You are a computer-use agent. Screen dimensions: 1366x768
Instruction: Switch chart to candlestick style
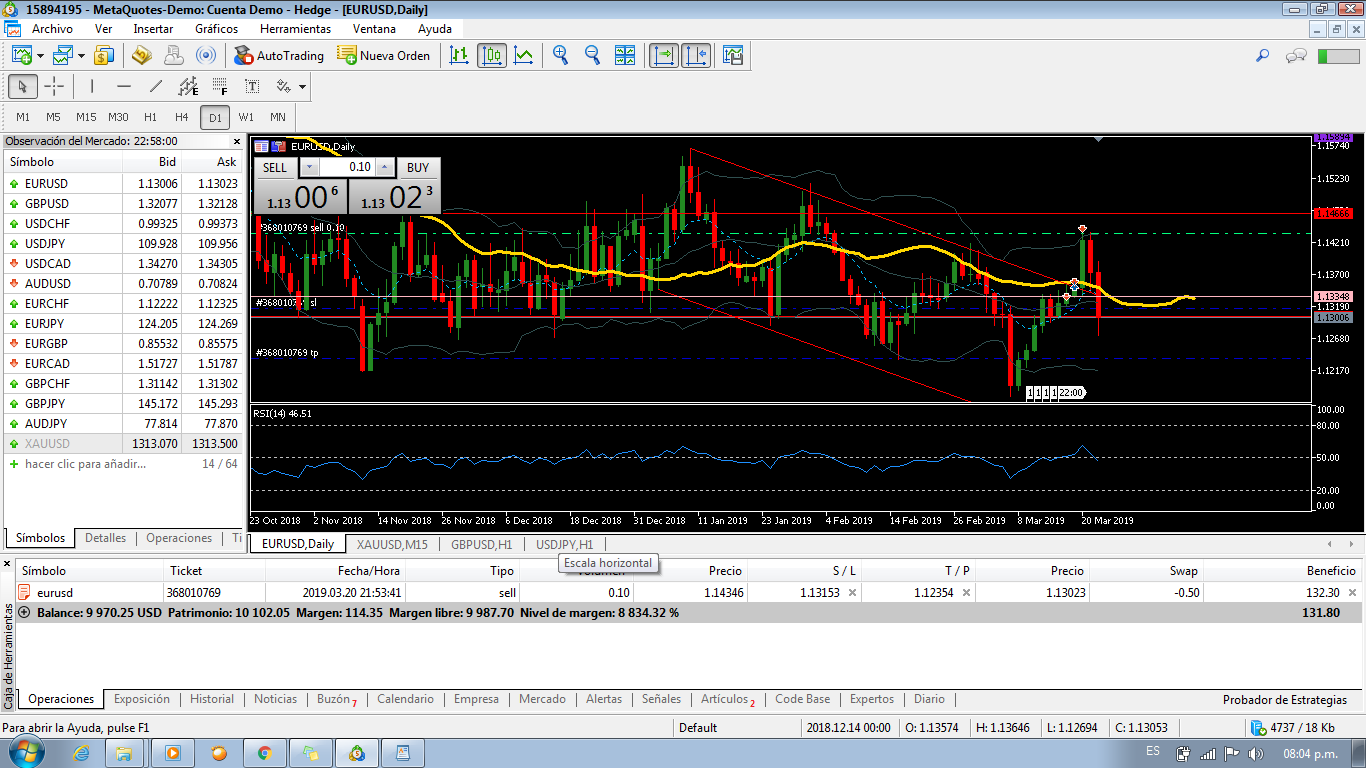[x=491, y=55]
